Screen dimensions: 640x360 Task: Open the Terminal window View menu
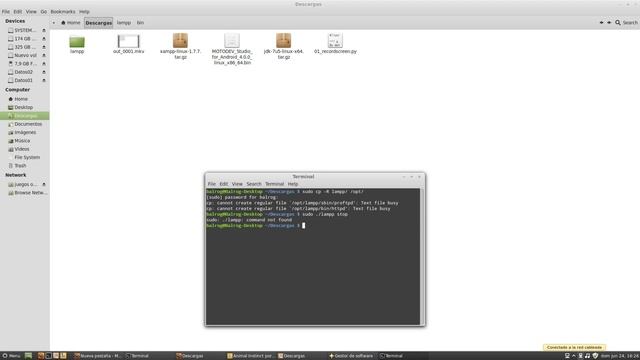point(237,184)
